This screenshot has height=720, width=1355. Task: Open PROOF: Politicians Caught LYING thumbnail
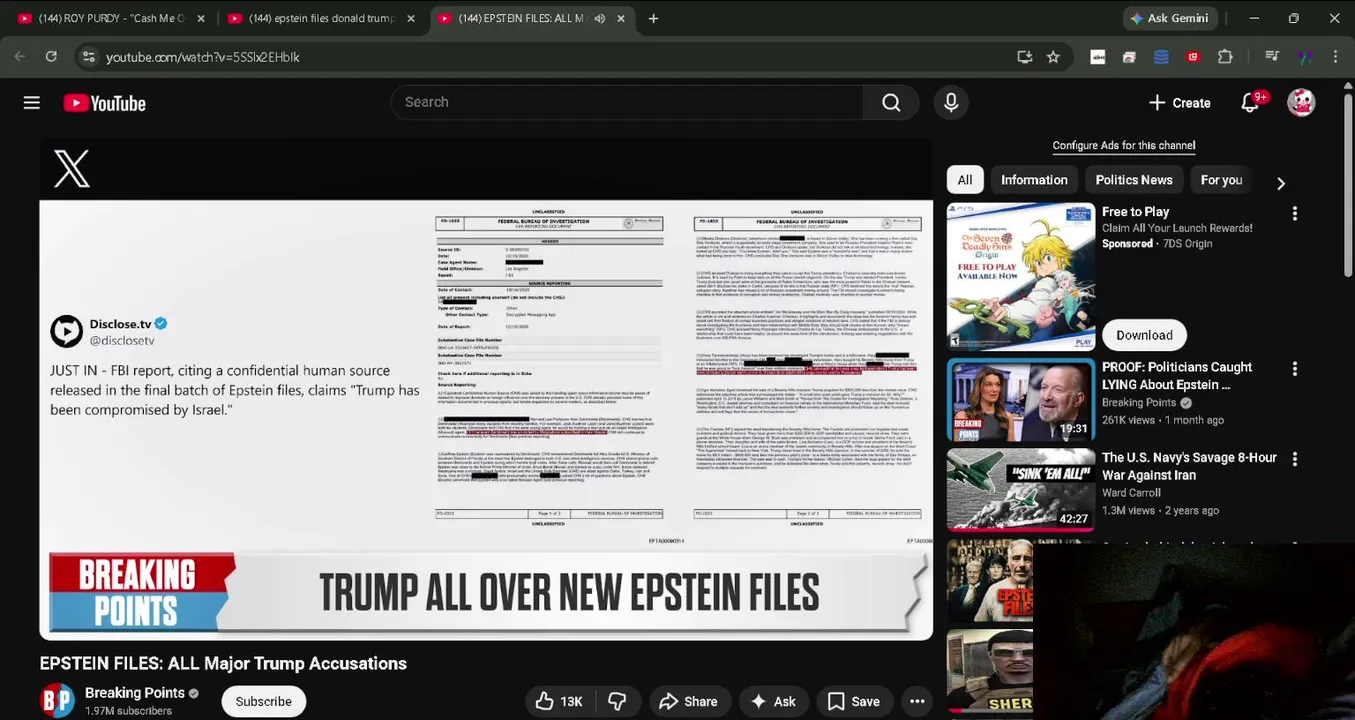1021,400
